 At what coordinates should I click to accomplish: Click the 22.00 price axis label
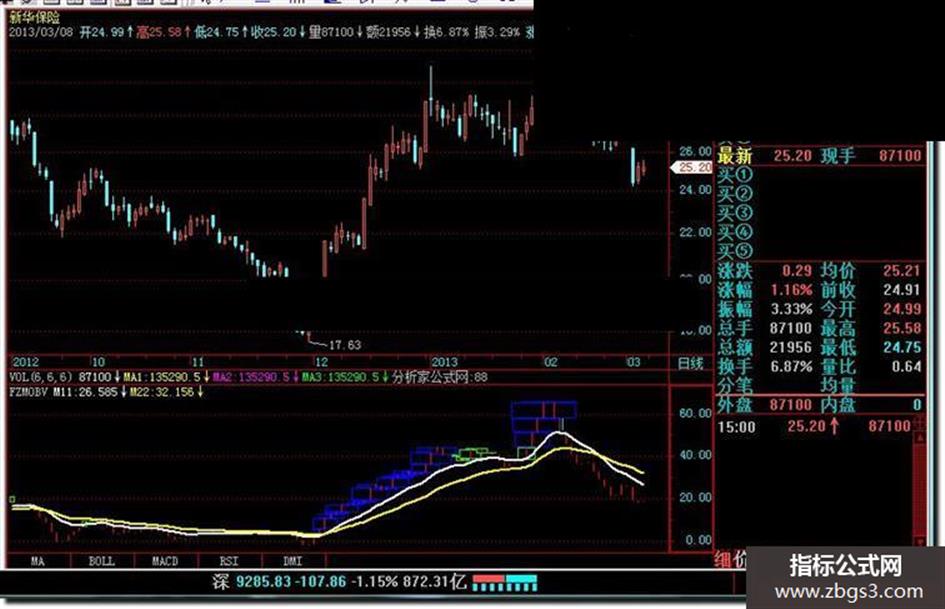point(695,232)
